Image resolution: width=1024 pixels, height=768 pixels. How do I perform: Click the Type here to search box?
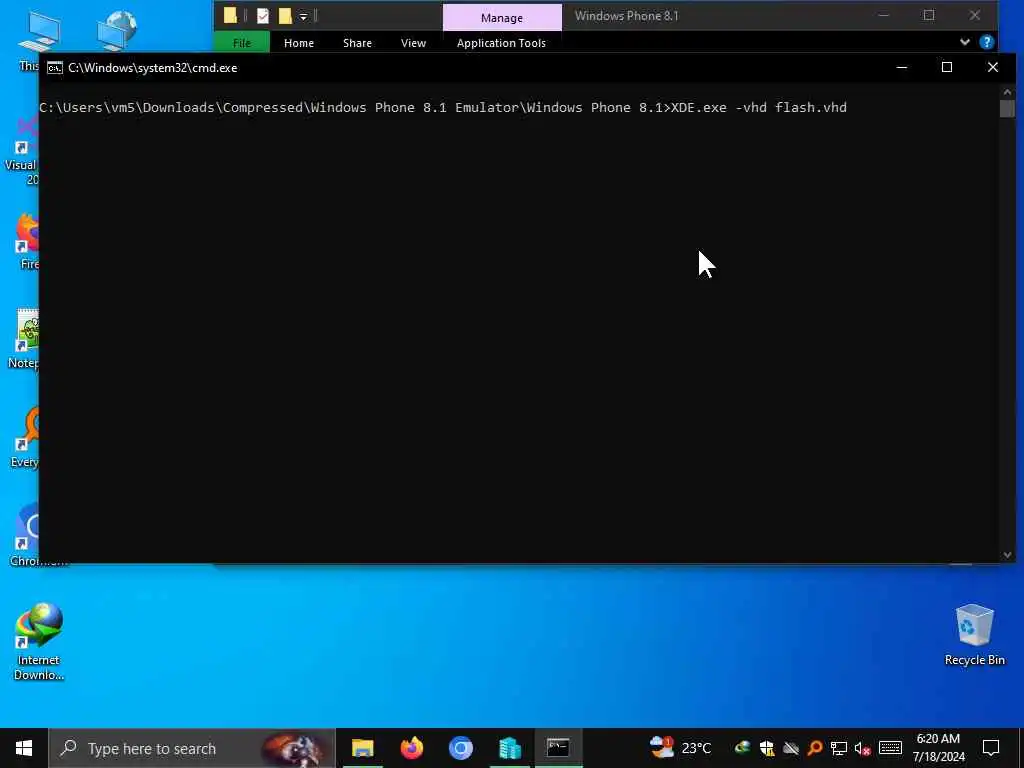[x=192, y=748]
